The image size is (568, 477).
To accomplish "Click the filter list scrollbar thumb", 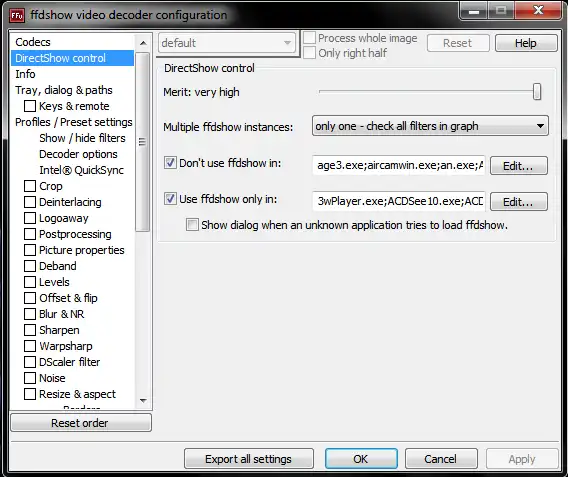I will tap(143, 142).
